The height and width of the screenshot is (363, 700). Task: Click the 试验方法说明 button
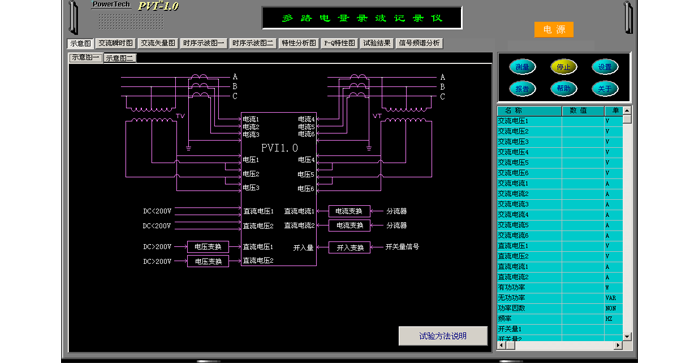click(443, 336)
